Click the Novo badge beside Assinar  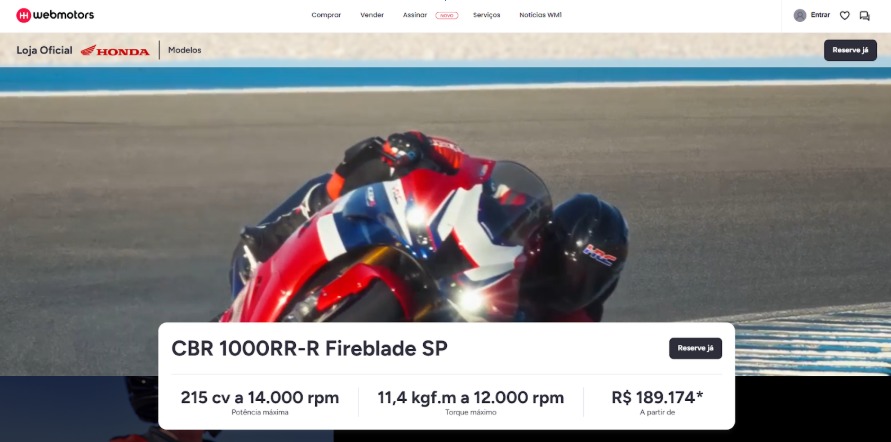(447, 15)
